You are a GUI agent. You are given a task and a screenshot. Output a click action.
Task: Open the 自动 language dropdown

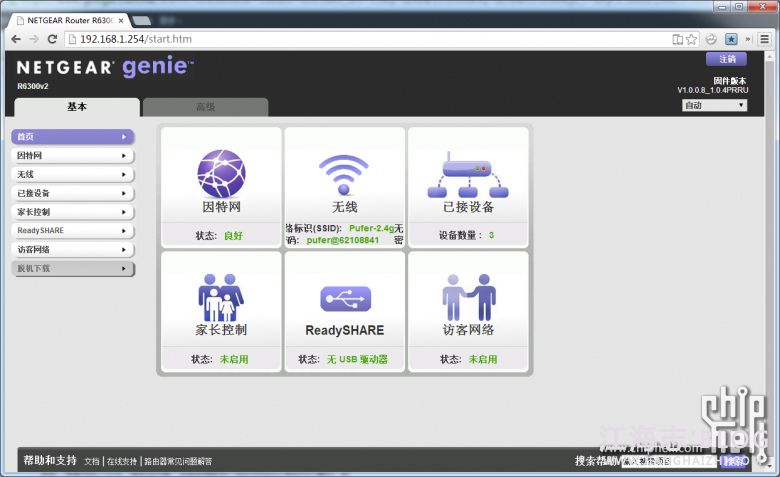click(714, 105)
